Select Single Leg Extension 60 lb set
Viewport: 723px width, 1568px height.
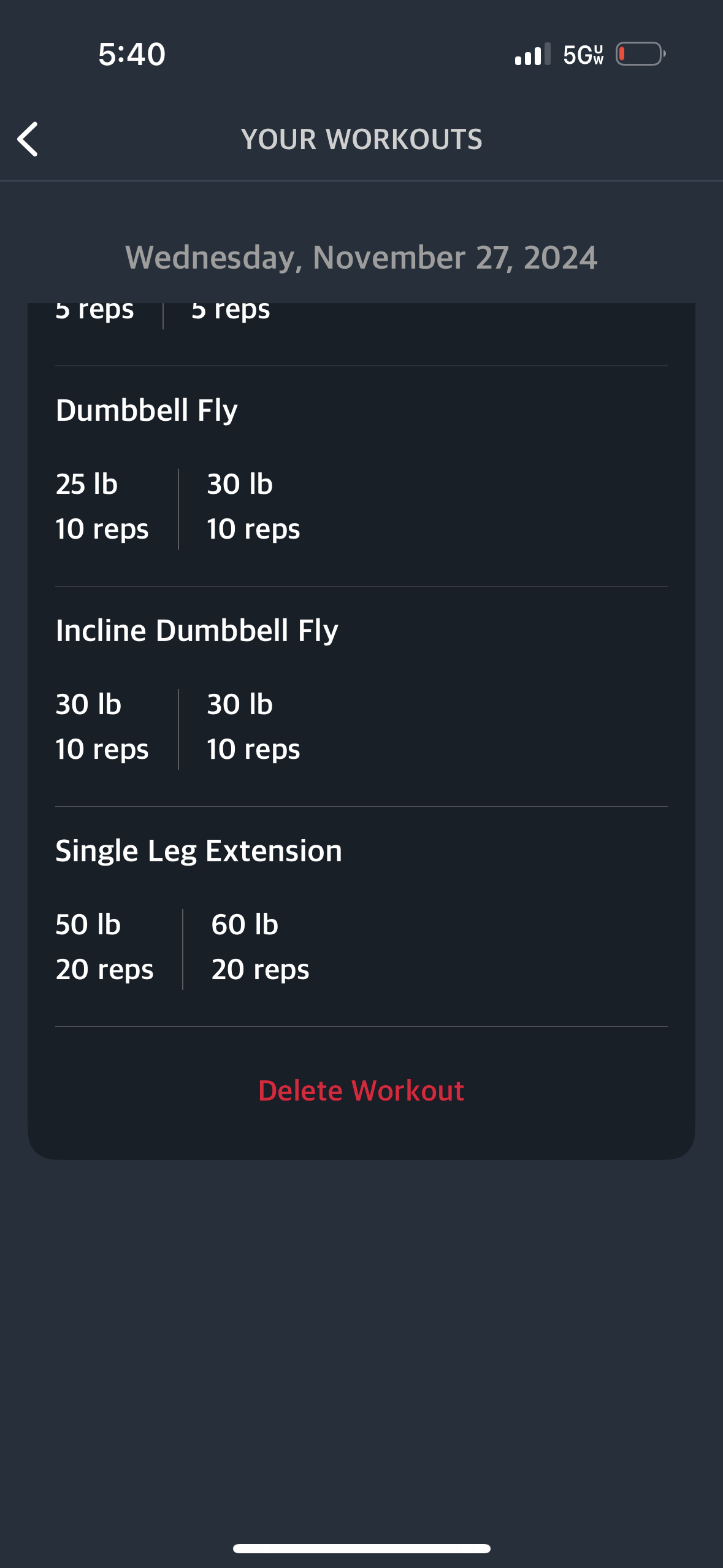(260, 947)
